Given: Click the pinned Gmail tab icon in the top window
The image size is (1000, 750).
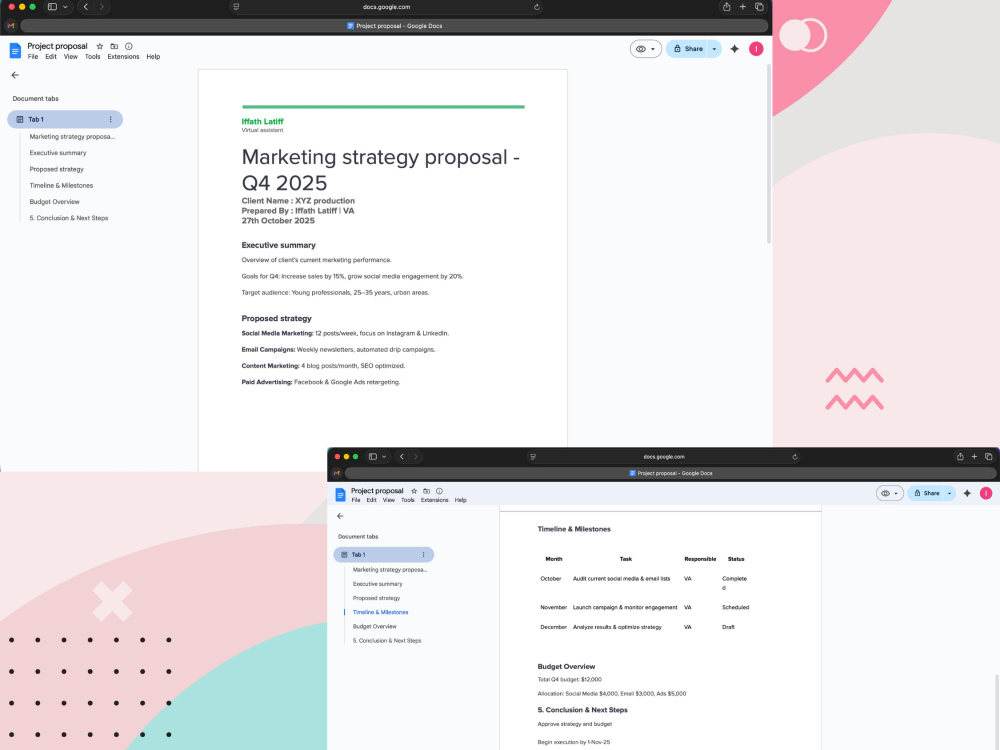Looking at the screenshot, I should tap(11, 26).
